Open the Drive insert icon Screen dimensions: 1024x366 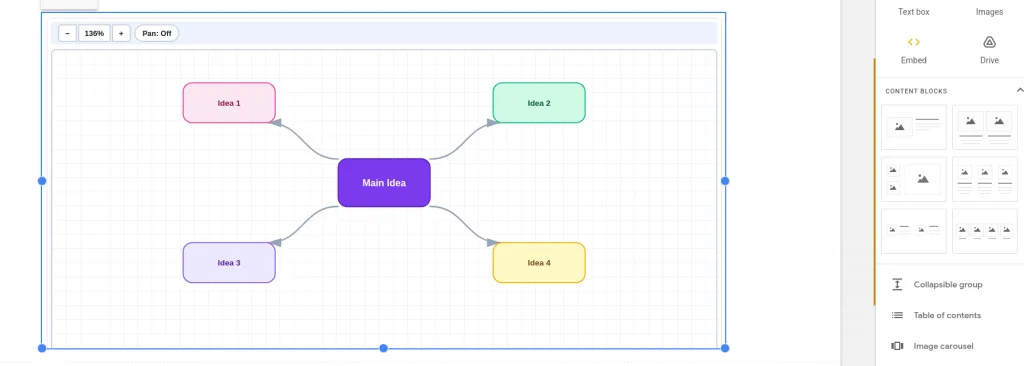[x=989, y=42]
